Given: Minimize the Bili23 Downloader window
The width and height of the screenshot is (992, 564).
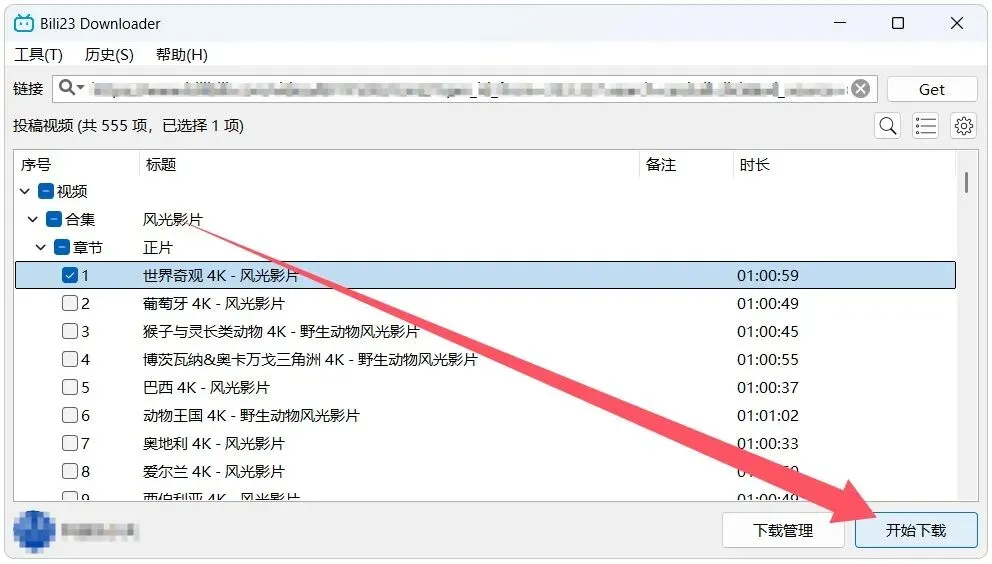Looking at the screenshot, I should coord(840,23).
